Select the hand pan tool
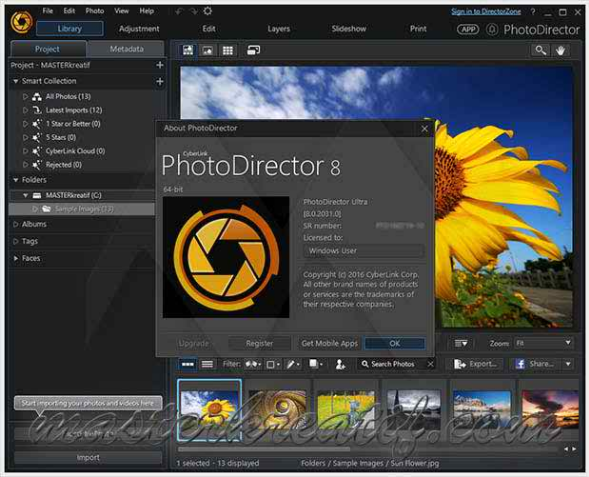The image size is (589, 477). (x=560, y=50)
